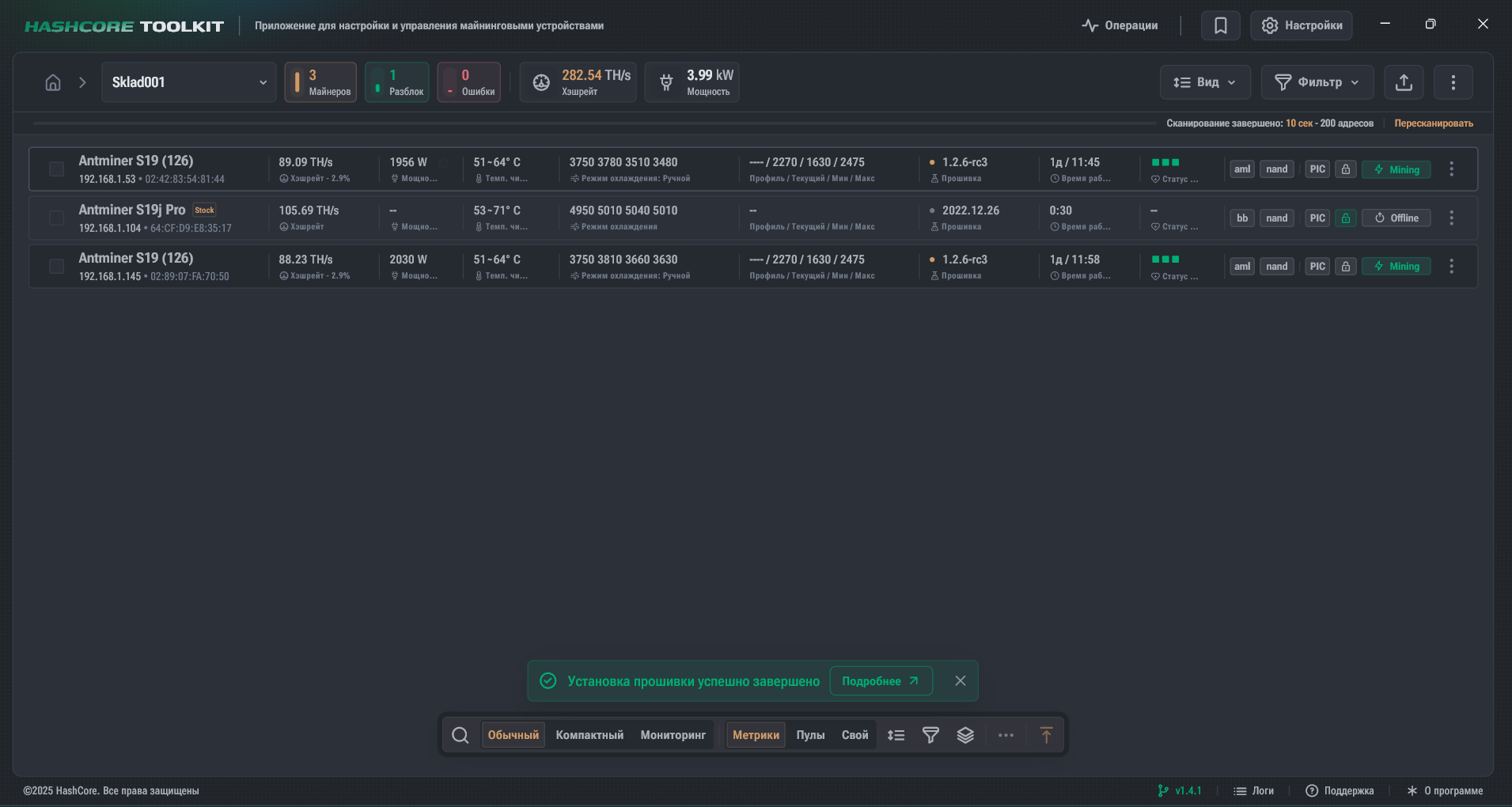The width and height of the screenshot is (1512, 807).
Task: Click the PIC badge for miner 192.168.1.53
Action: tap(1317, 169)
